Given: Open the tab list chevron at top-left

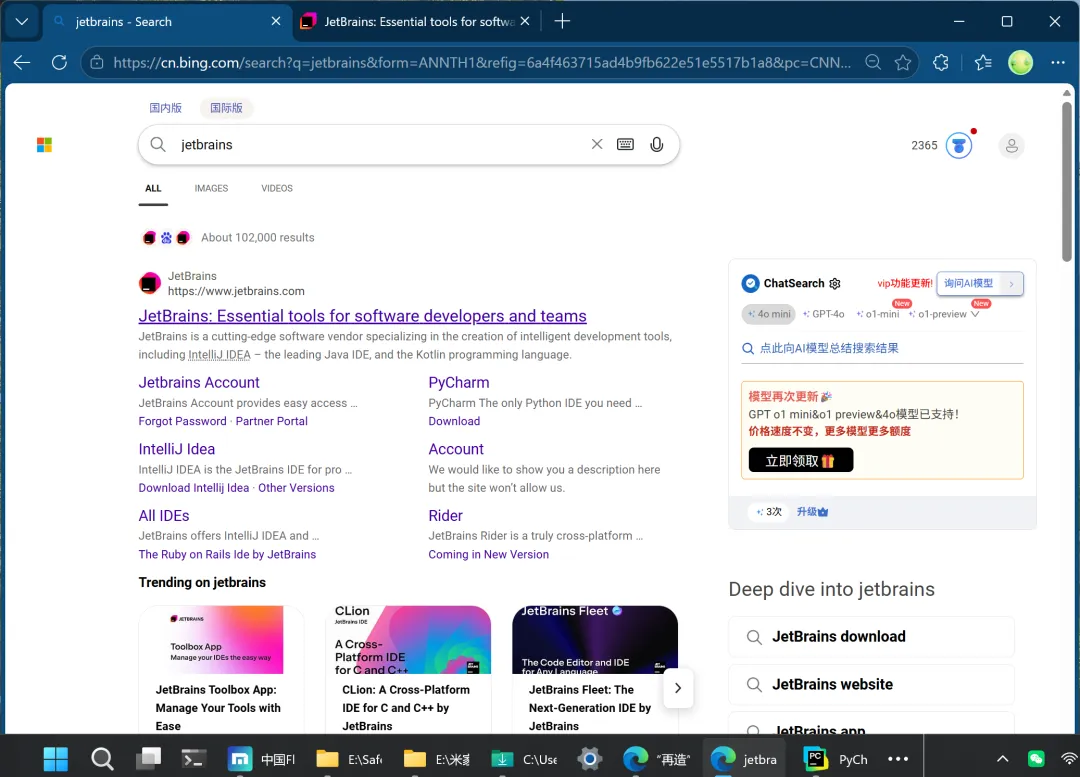Looking at the screenshot, I should (x=22, y=21).
